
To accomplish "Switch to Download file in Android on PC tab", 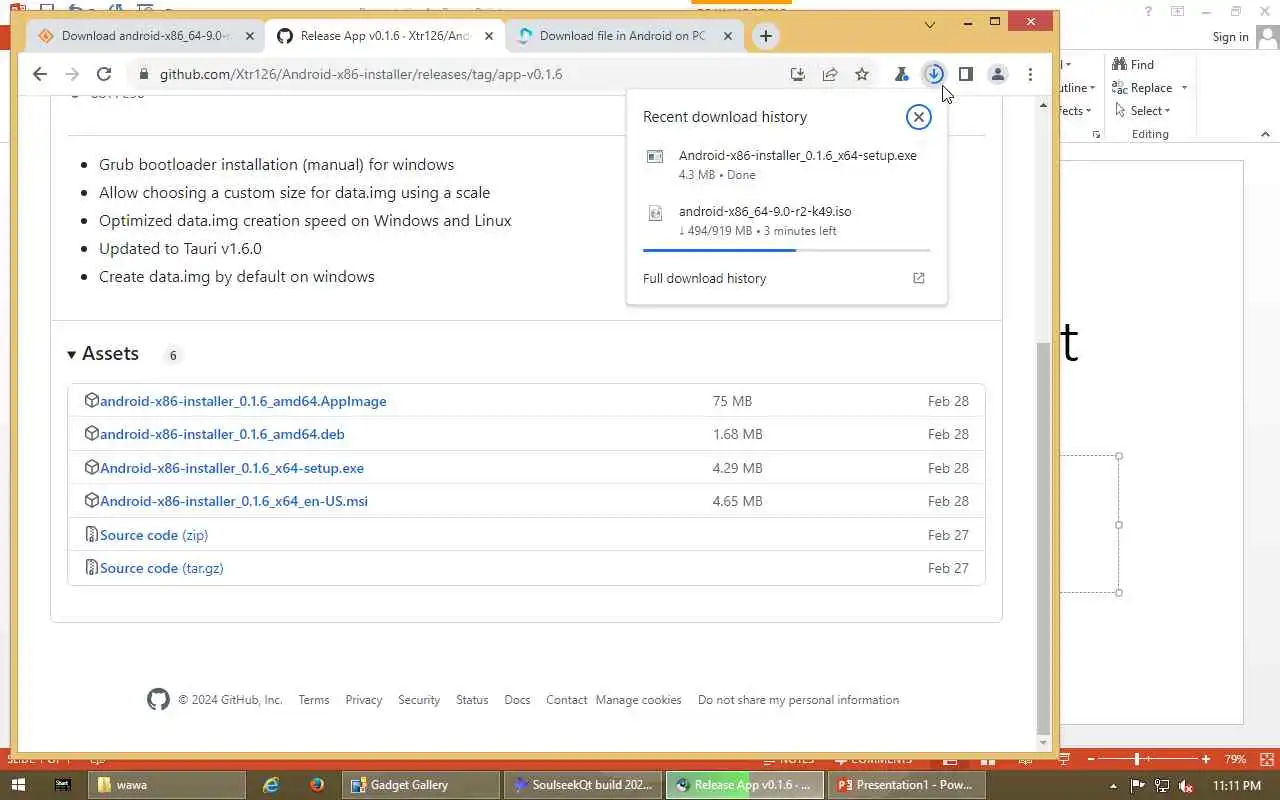I will (x=623, y=36).
